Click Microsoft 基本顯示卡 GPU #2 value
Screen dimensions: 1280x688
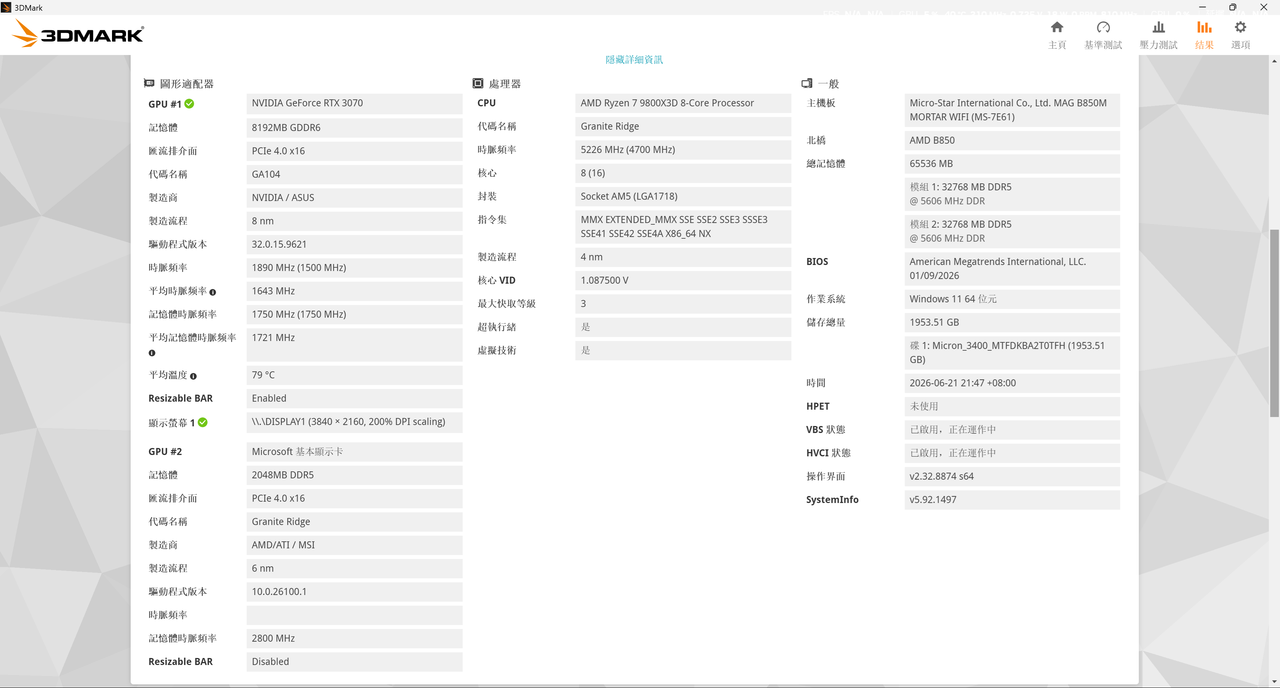click(354, 452)
